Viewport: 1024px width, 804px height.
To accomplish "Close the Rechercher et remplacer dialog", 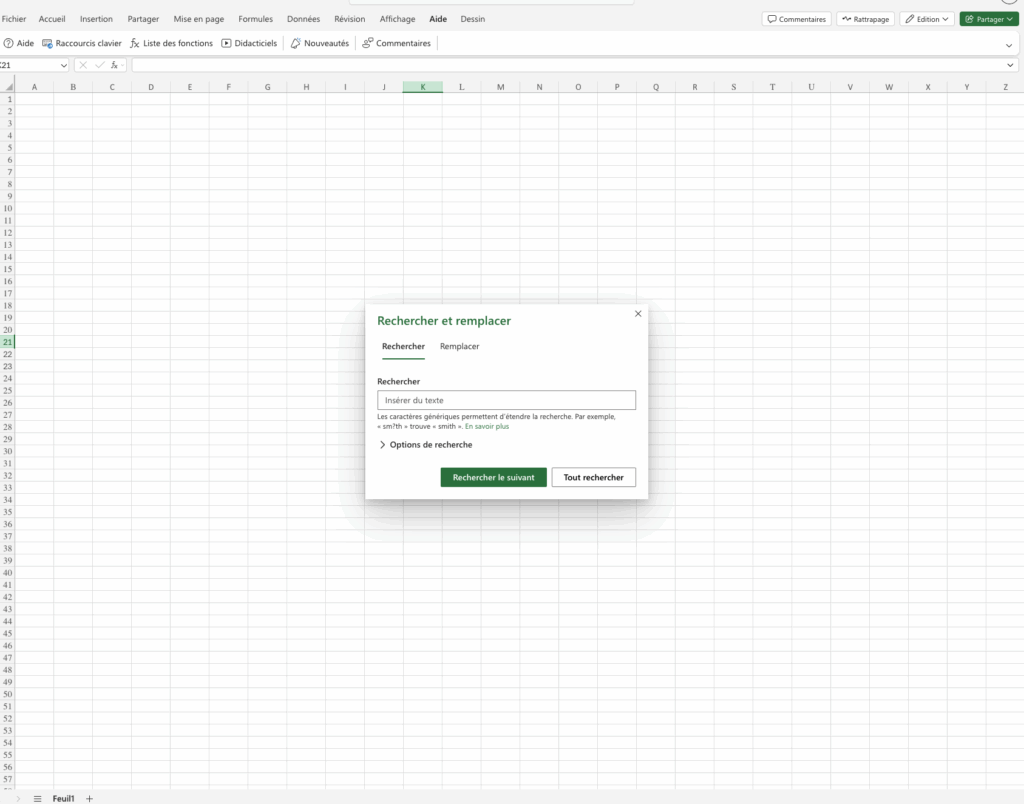I will point(638,314).
